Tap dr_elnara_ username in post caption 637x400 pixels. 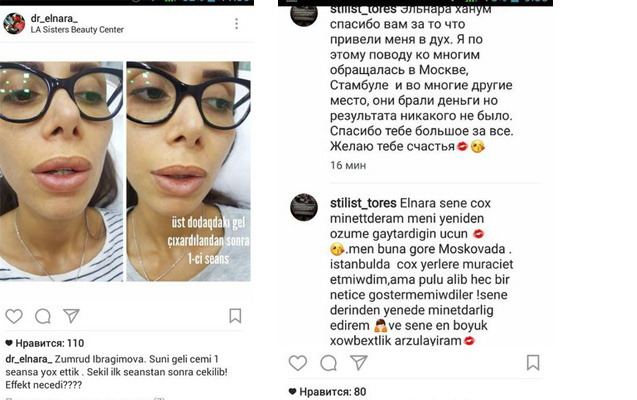coord(29,359)
